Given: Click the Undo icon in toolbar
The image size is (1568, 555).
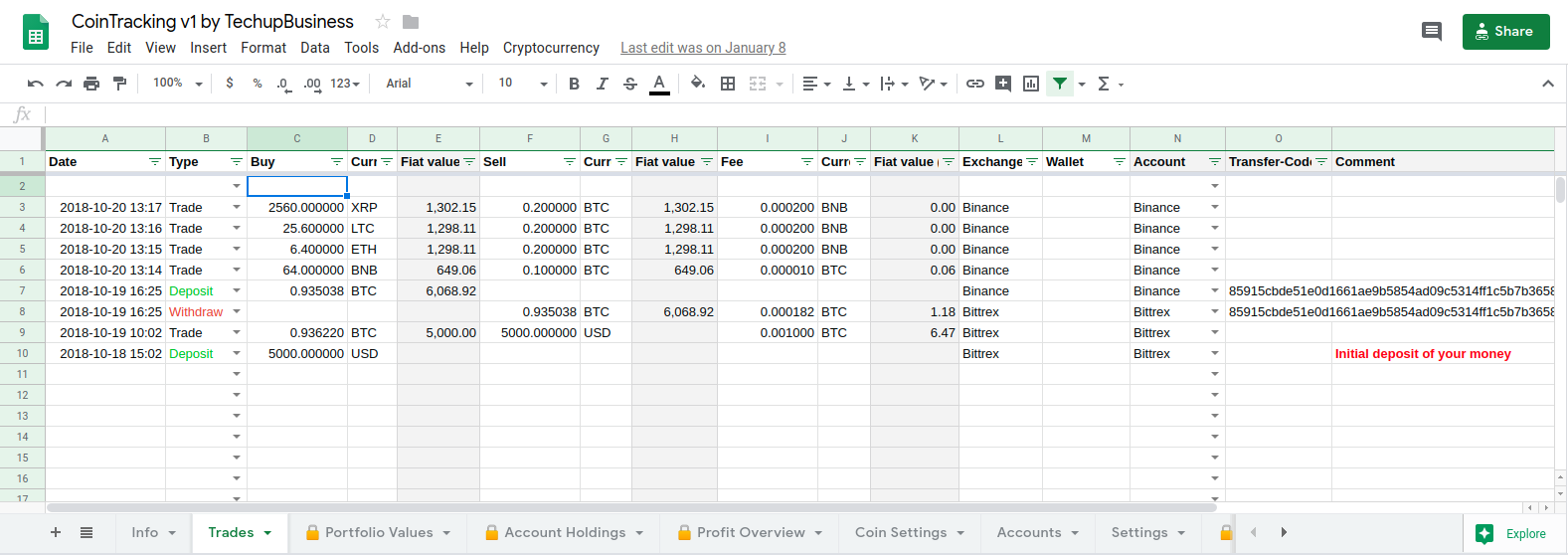Looking at the screenshot, I should click(36, 84).
